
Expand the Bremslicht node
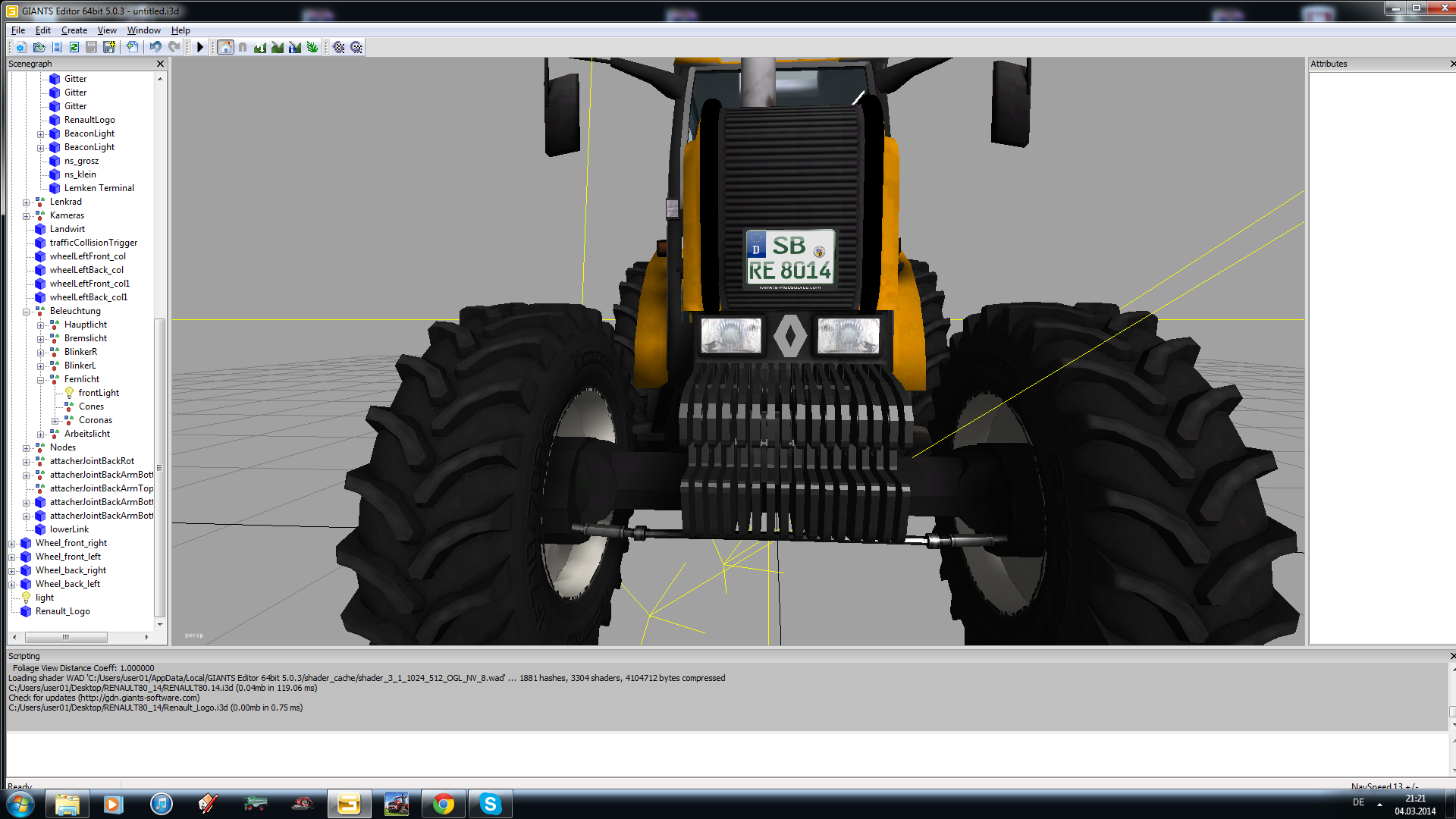pos(41,339)
